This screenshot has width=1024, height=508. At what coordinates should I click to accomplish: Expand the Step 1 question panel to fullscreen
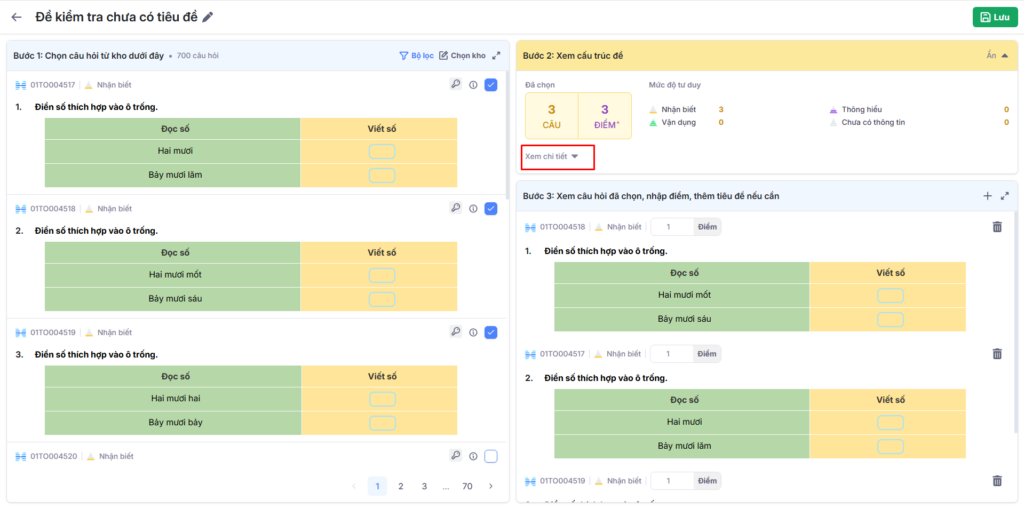(496, 56)
